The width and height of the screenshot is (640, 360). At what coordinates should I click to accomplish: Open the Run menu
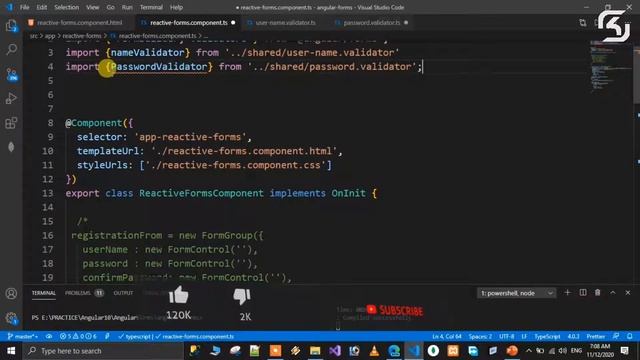tap(127, 7)
